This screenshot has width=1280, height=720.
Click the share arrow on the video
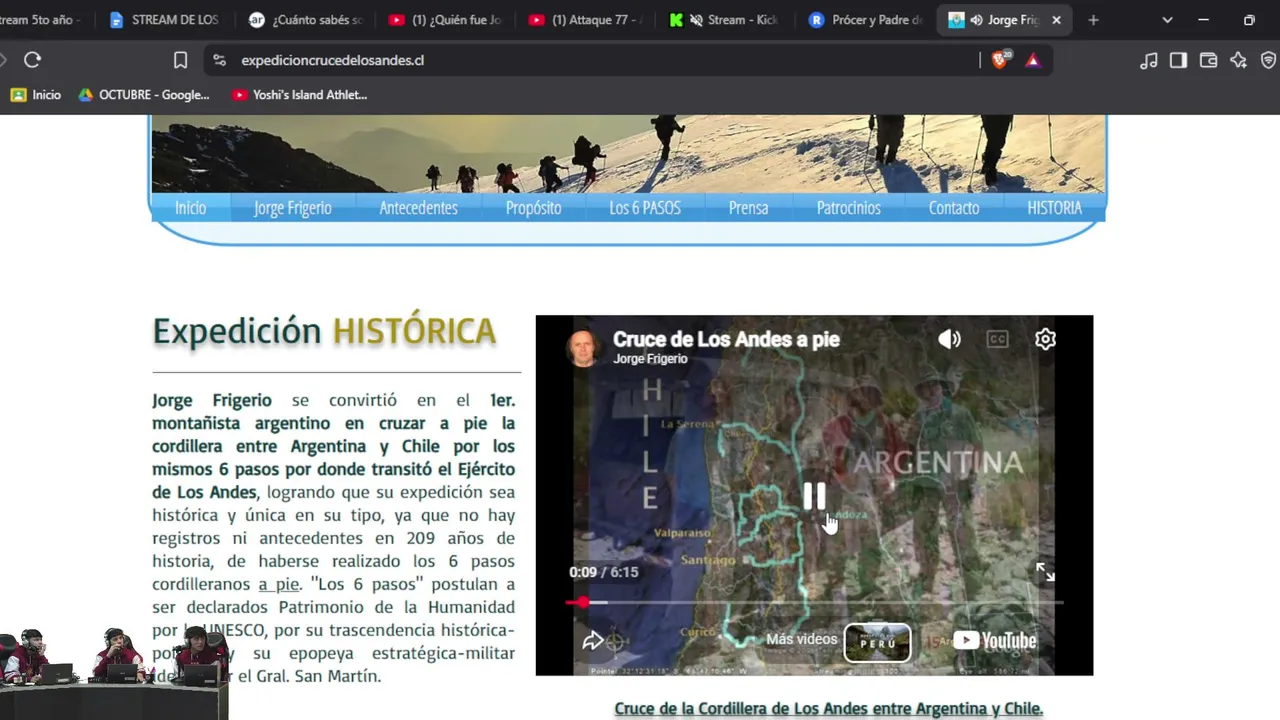pos(593,640)
